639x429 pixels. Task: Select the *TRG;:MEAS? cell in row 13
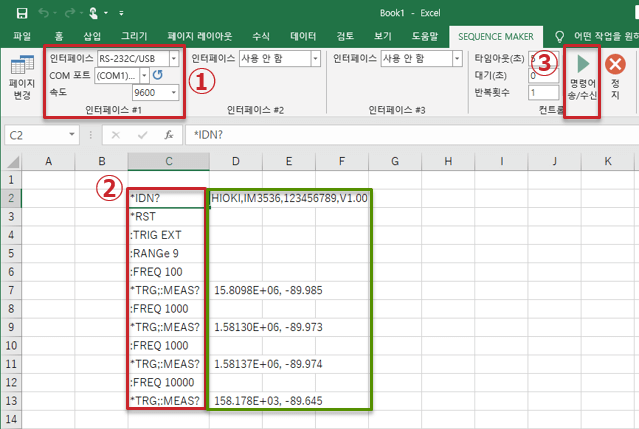coord(168,401)
